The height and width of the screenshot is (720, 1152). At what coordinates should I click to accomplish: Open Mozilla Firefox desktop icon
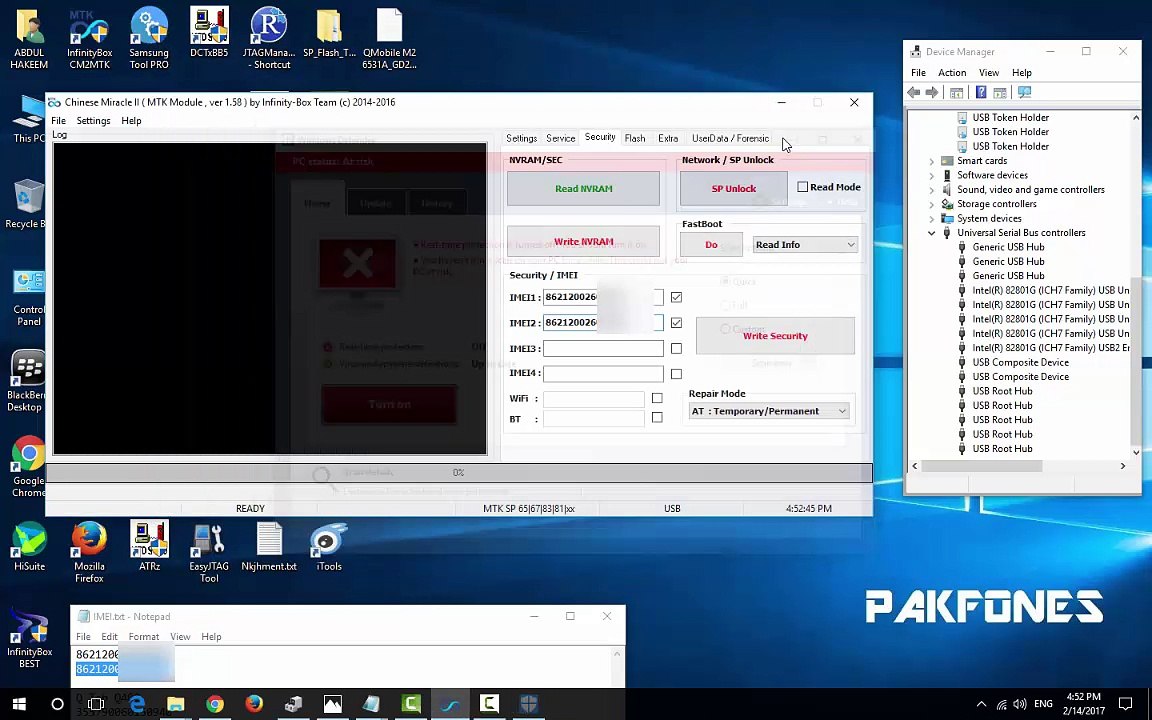[89, 552]
